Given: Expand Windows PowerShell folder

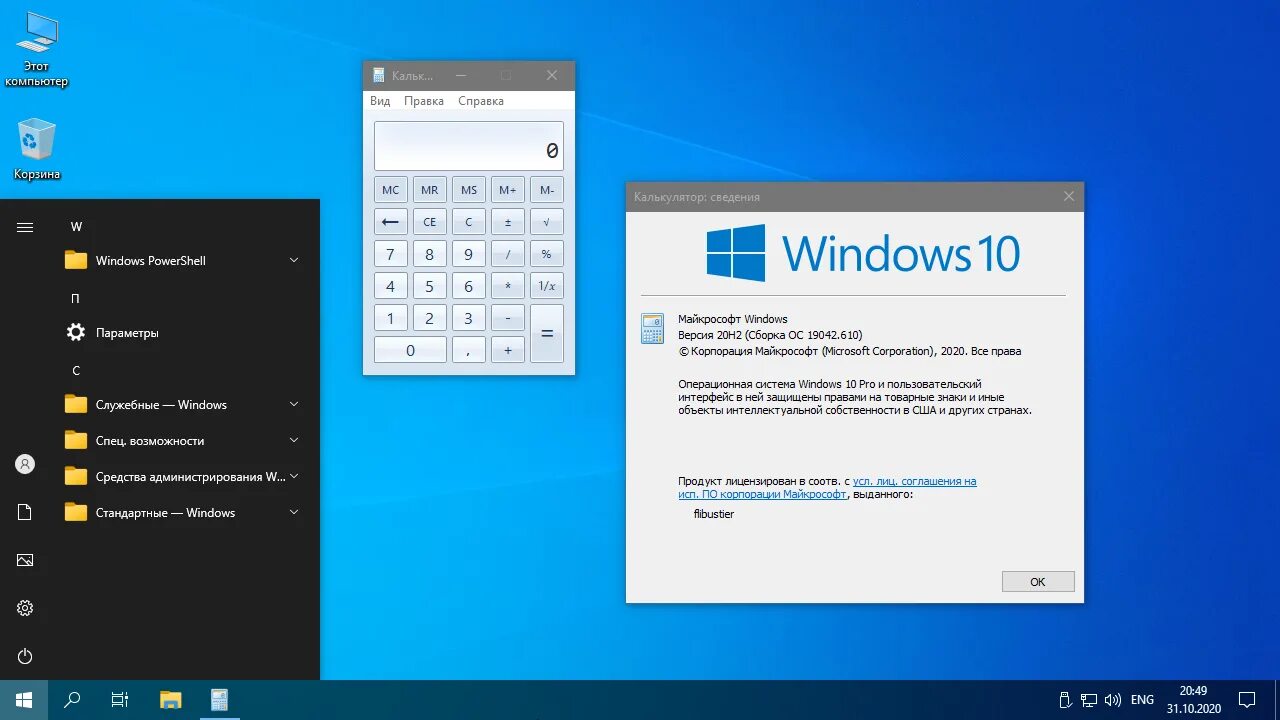Looking at the screenshot, I should point(180,260).
